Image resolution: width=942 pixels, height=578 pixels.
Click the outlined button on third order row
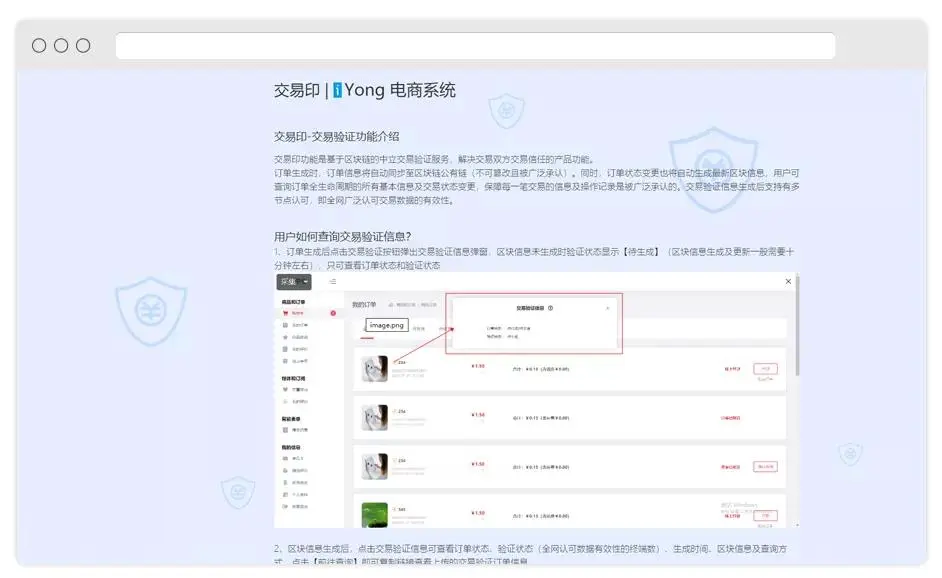(765, 466)
